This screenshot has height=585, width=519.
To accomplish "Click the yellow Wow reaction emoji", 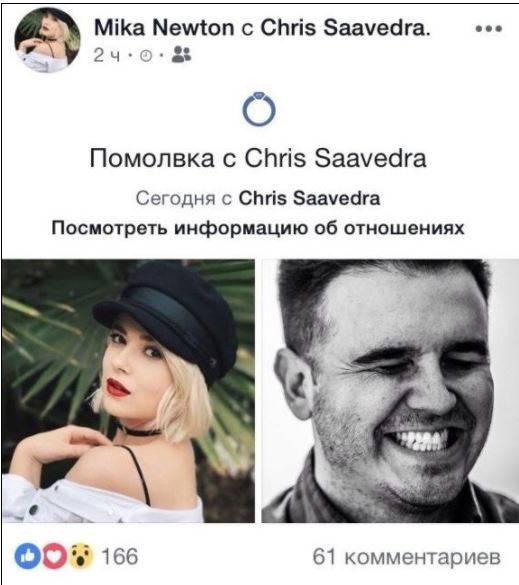I will coord(81,556).
